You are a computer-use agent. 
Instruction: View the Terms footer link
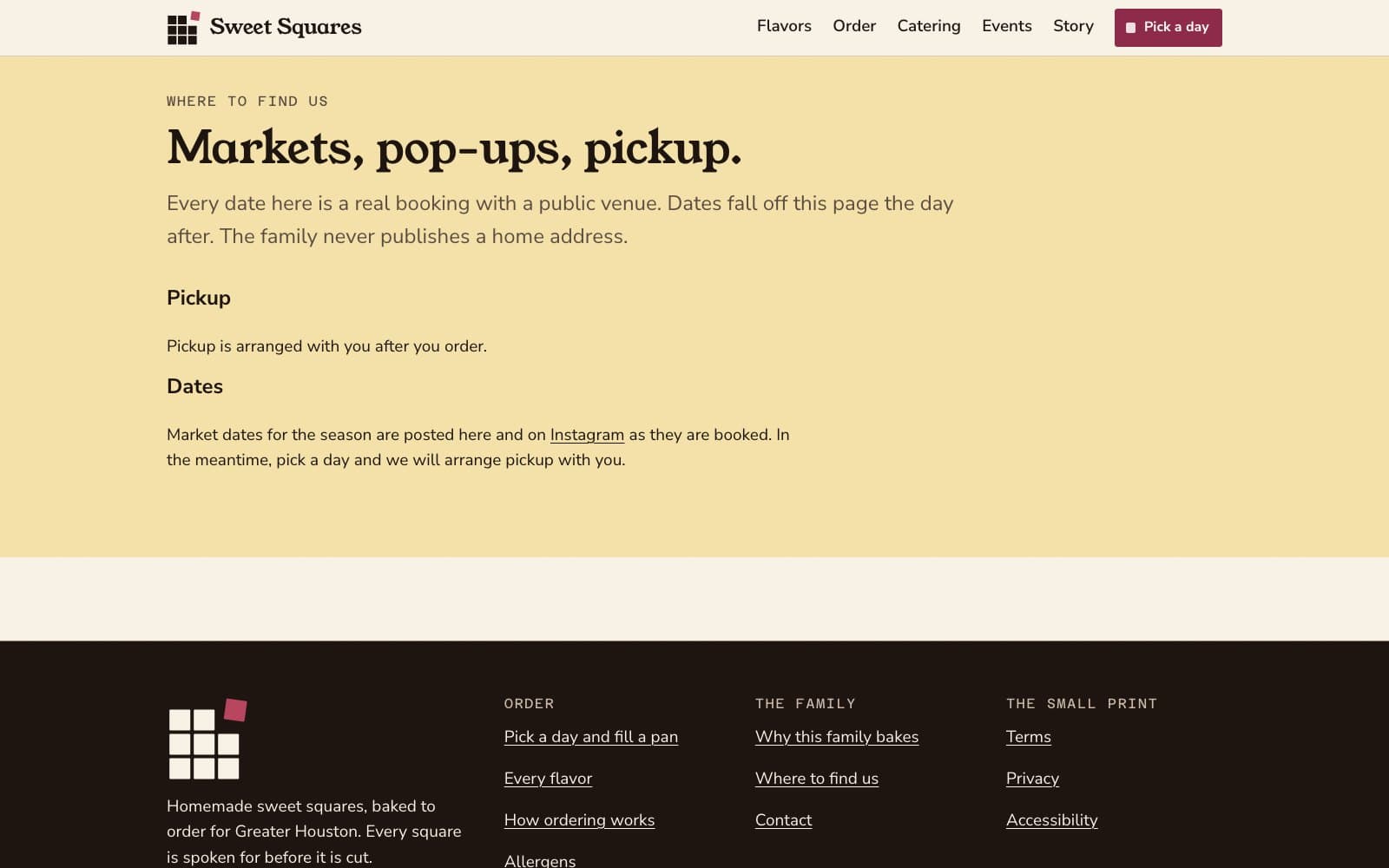pos(1029,737)
